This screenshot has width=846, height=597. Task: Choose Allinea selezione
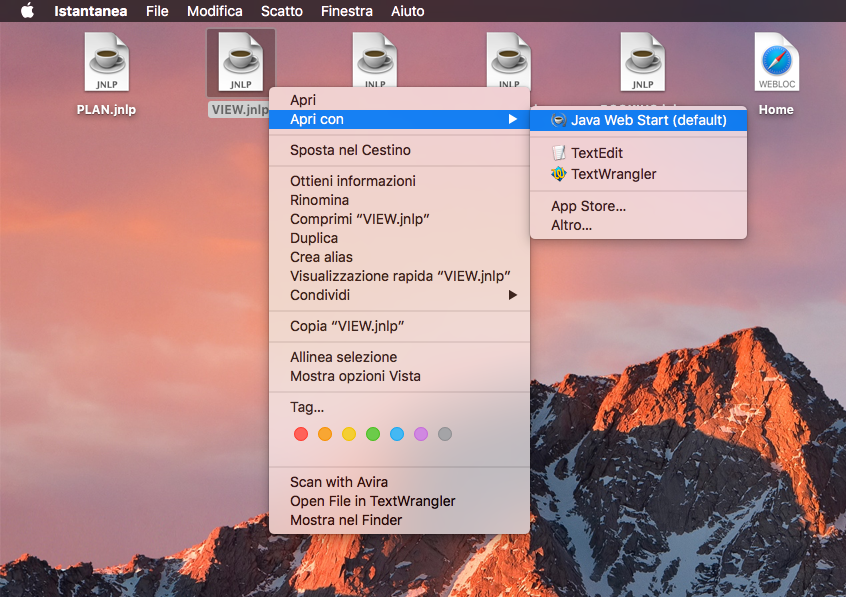tap(399, 357)
